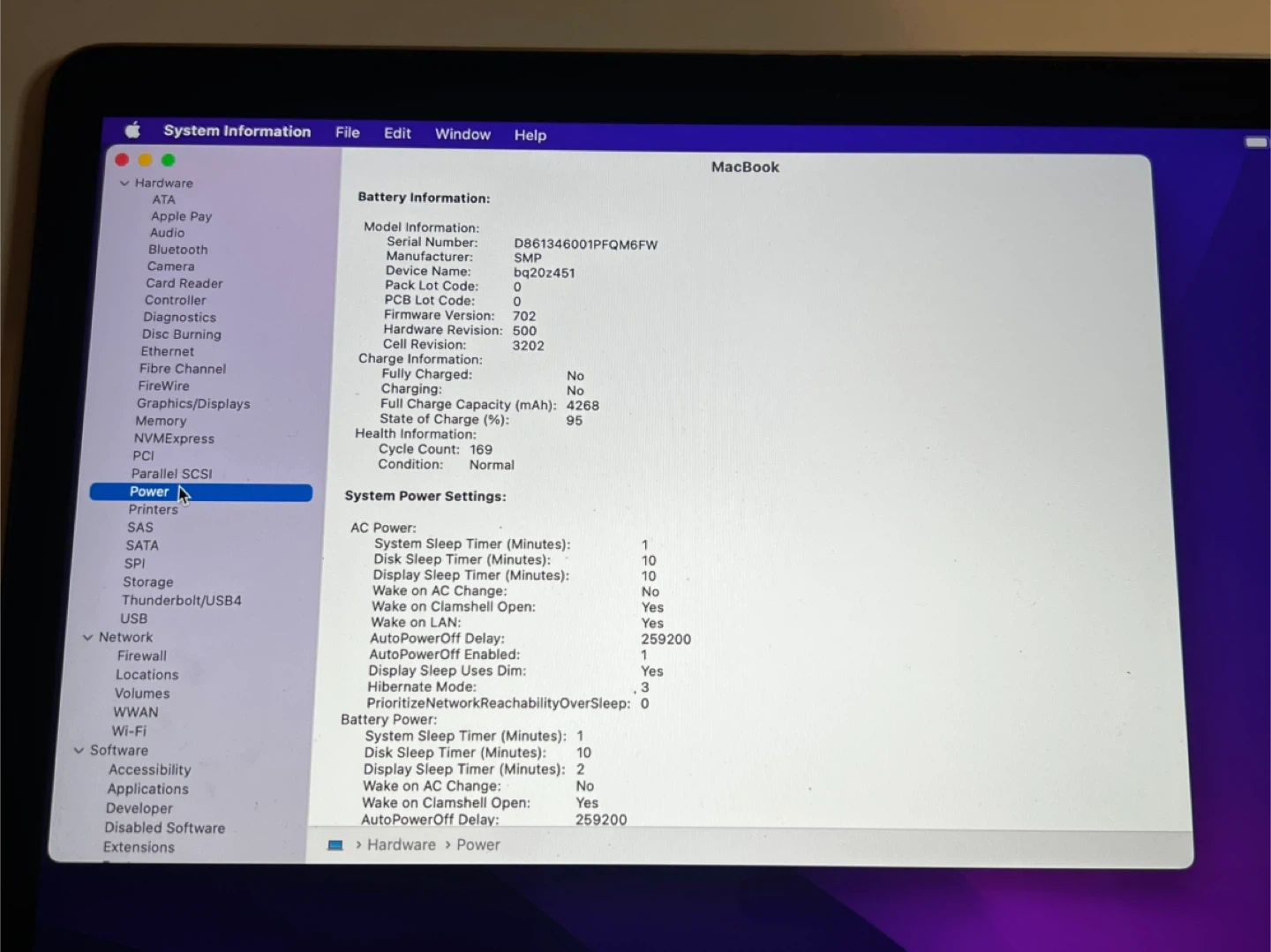Select Thunderbolt/USB4 in the sidebar
Screen dimensions: 1271x952
point(181,600)
